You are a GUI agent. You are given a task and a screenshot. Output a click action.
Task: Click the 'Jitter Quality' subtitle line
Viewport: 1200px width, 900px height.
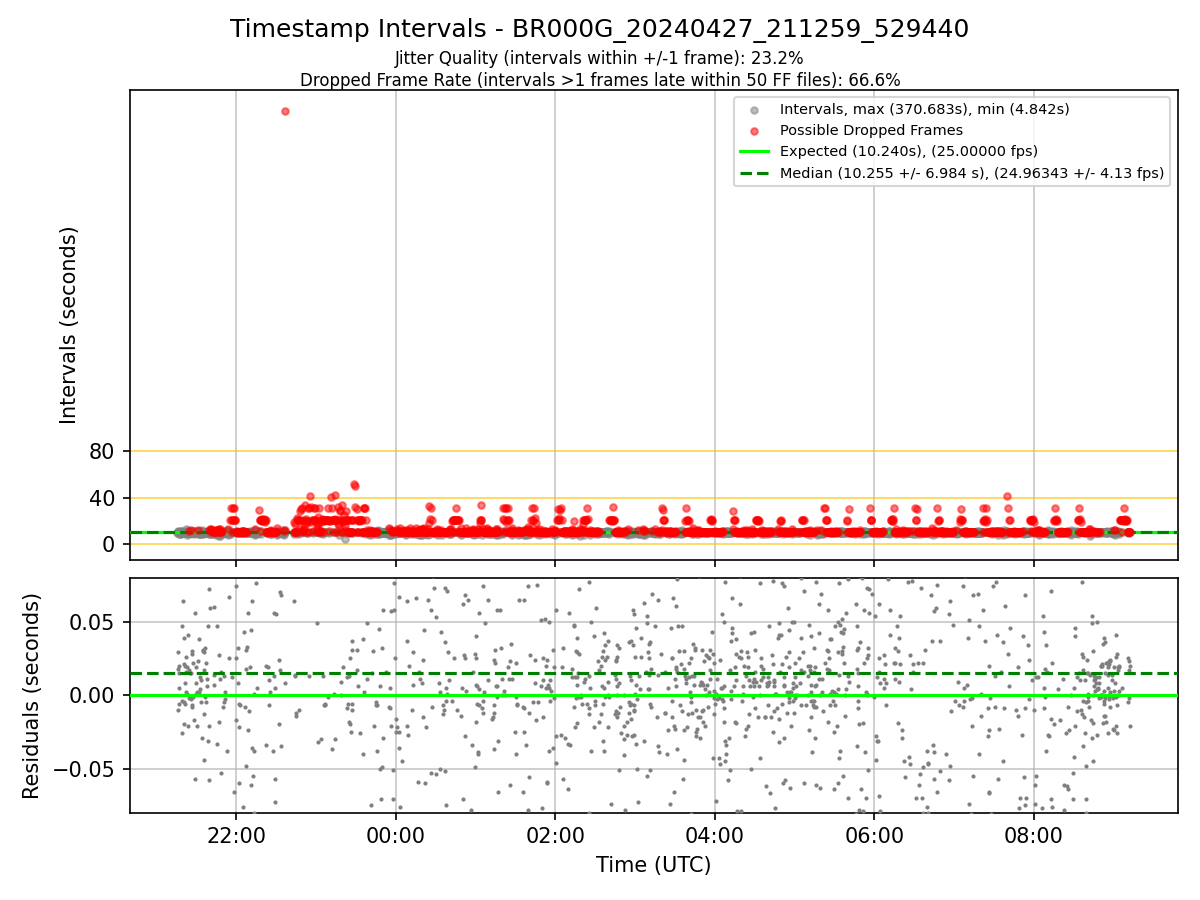(x=599, y=58)
